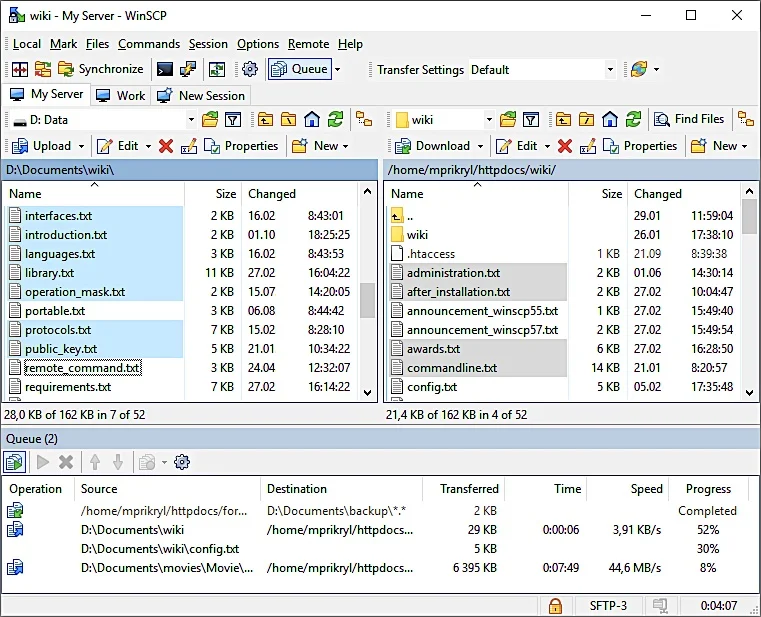Click the Download button
Viewport: 761px width, 617px height.
tap(432, 146)
